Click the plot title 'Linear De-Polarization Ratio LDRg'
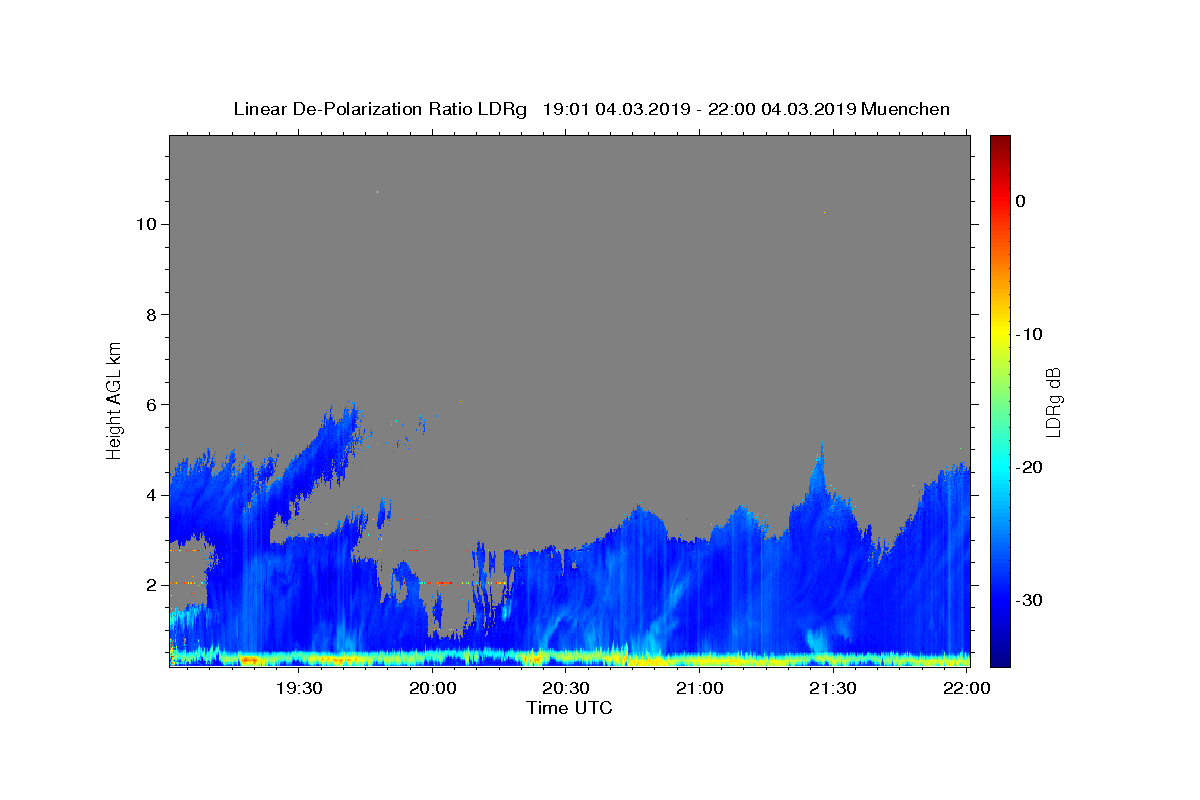Screen dimensions: 1200x800 point(380,109)
